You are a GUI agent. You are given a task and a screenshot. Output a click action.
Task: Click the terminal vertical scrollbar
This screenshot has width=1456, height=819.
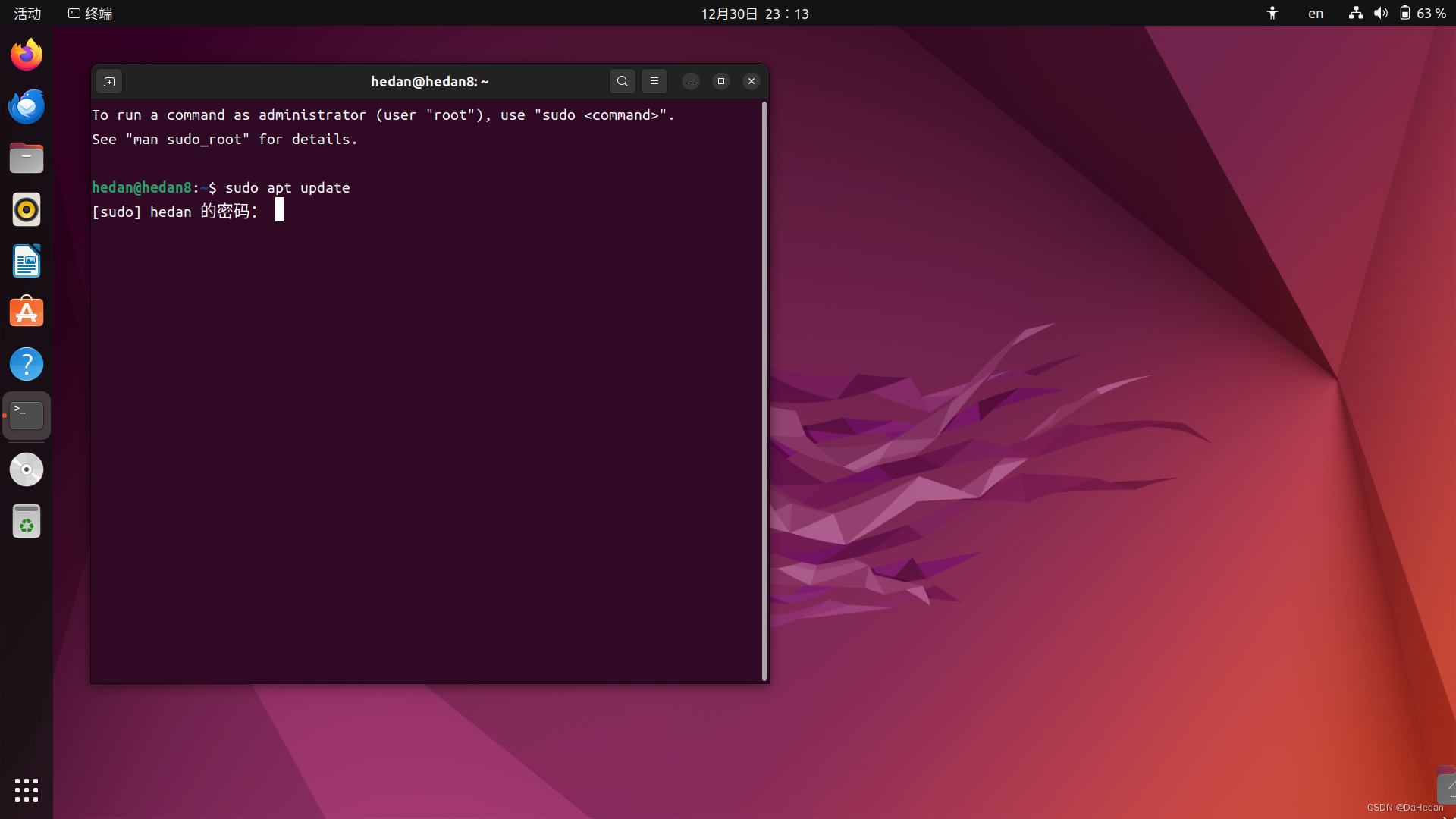[x=764, y=391]
